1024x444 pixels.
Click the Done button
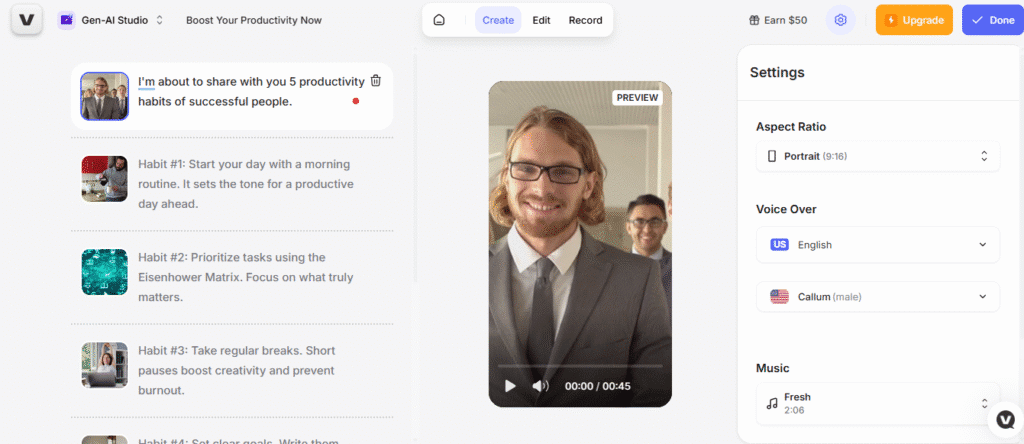993,20
